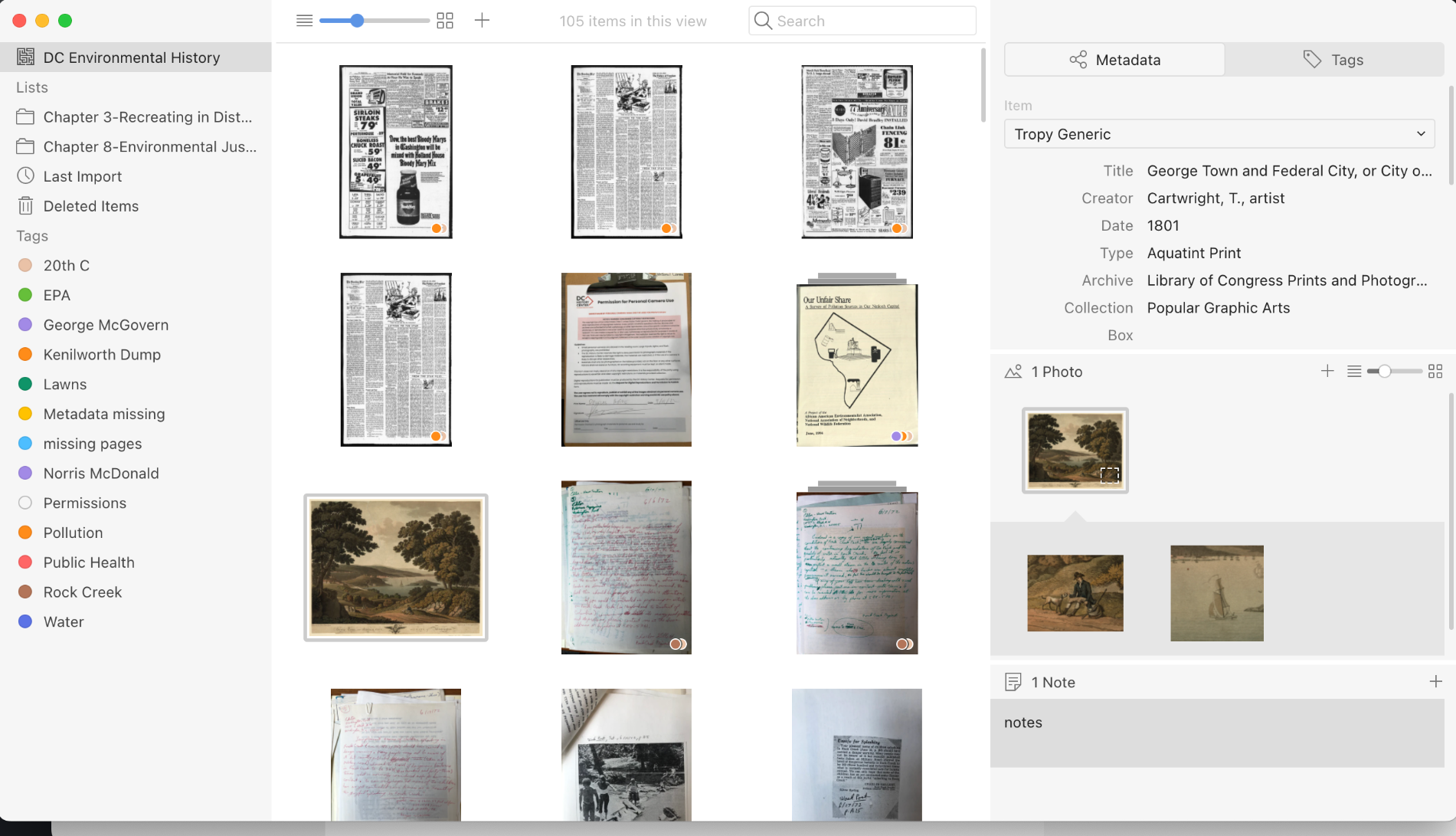This screenshot has width=1456, height=836.
Task: Filter by Pollution tag
Action: tap(136, 533)
